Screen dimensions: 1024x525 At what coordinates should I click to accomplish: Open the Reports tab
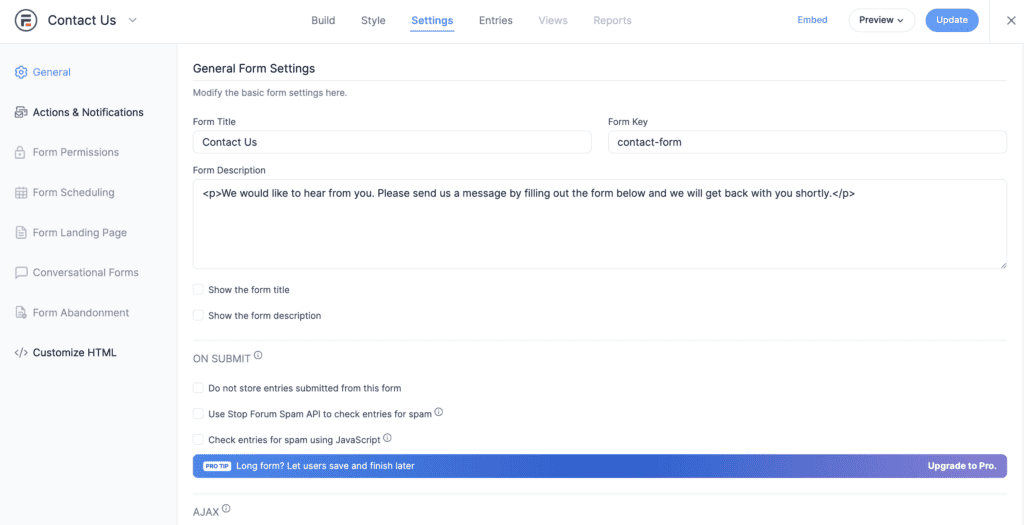[x=613, y=20]
